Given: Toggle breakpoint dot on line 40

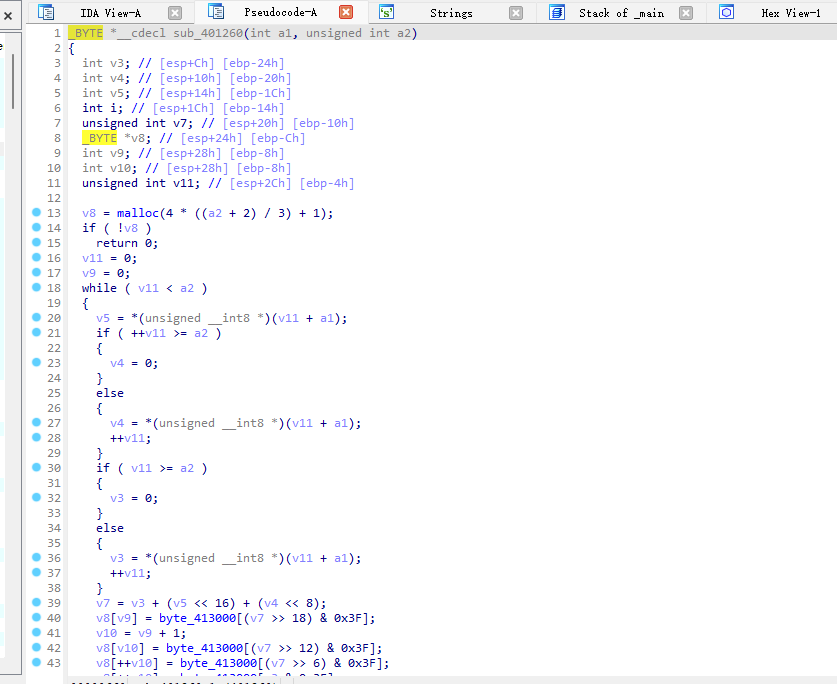Looking at the screenshot, I should 36,617.
